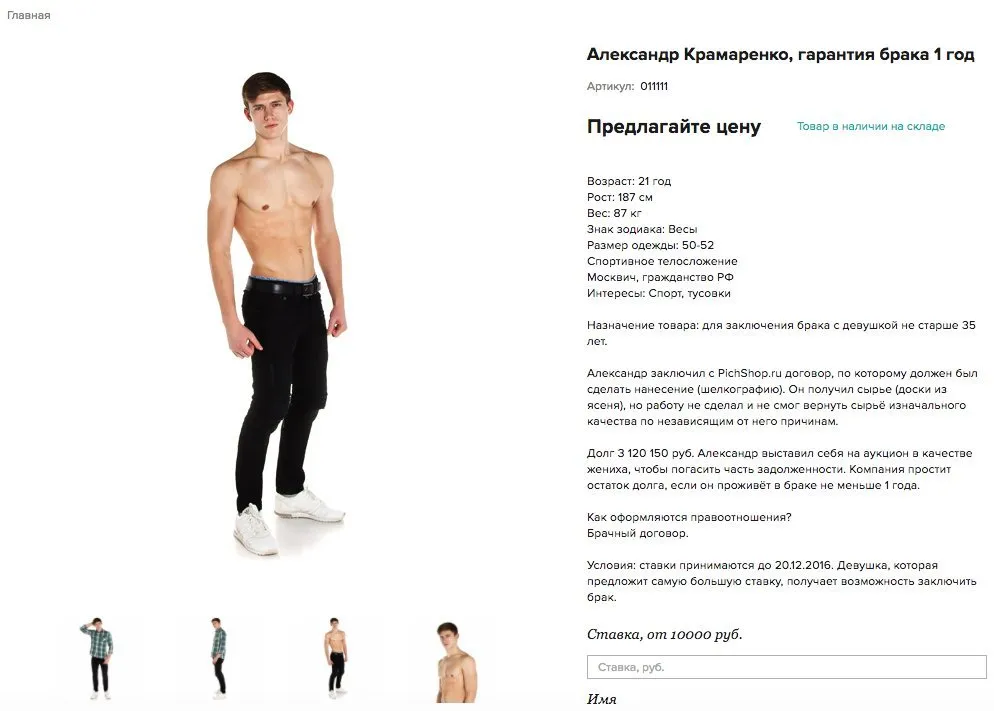Click the Долг 3 120 150 руб. text
Image resolution: width=994 pixels, height=711 pixels.
(640, 453)
